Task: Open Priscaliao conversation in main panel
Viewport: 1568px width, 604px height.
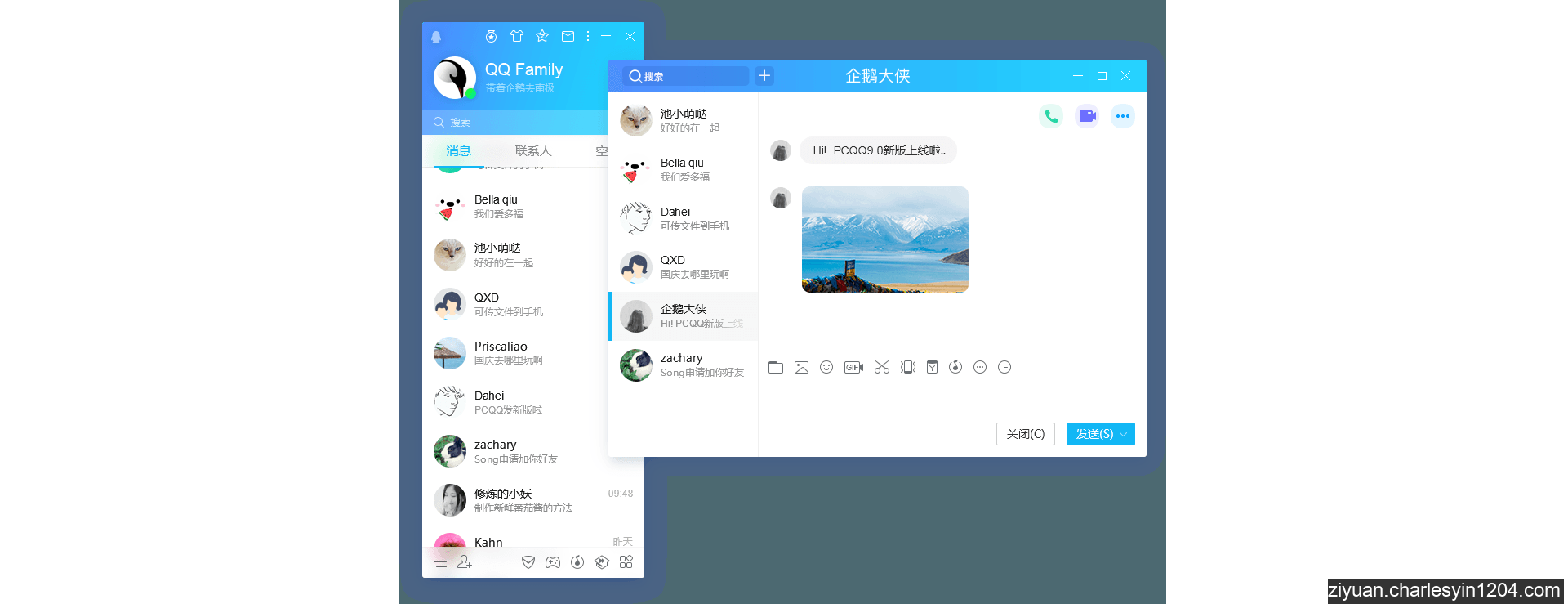Action: click(515, 353)
